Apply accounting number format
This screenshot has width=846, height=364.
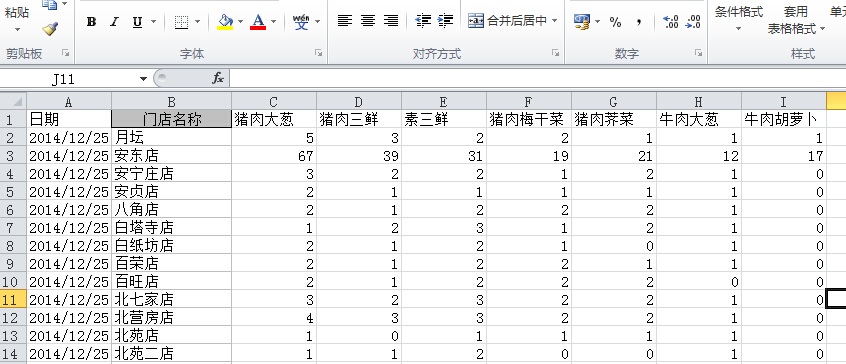point(582,22)
